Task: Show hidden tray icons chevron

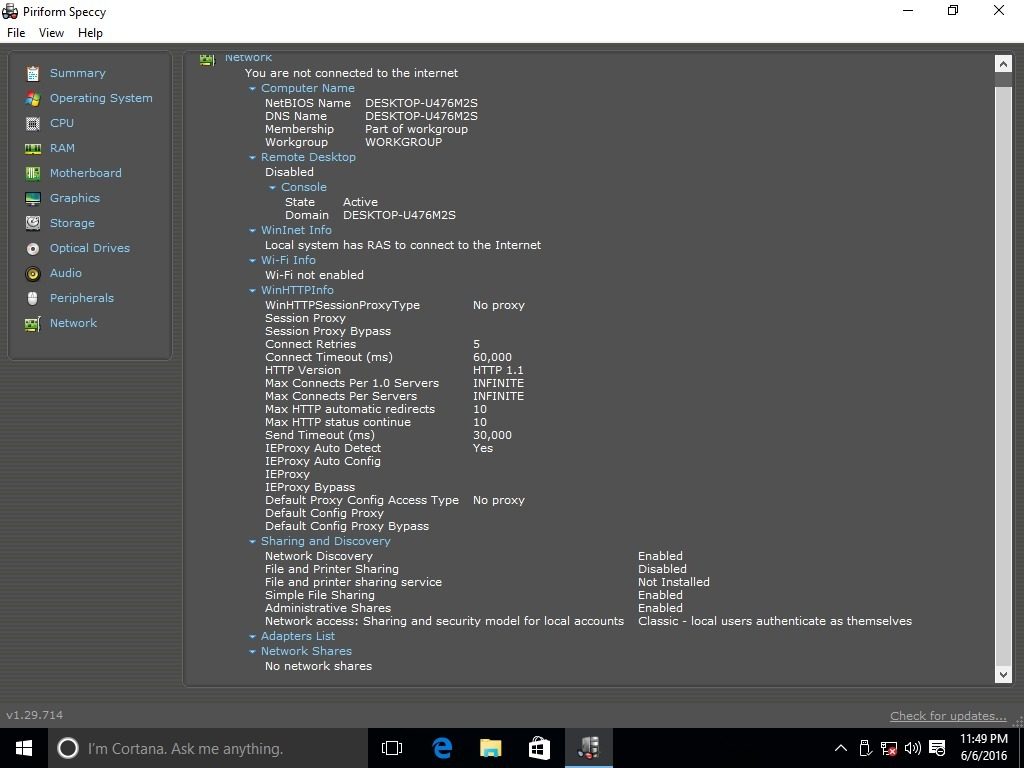Action: click(841, 748)
